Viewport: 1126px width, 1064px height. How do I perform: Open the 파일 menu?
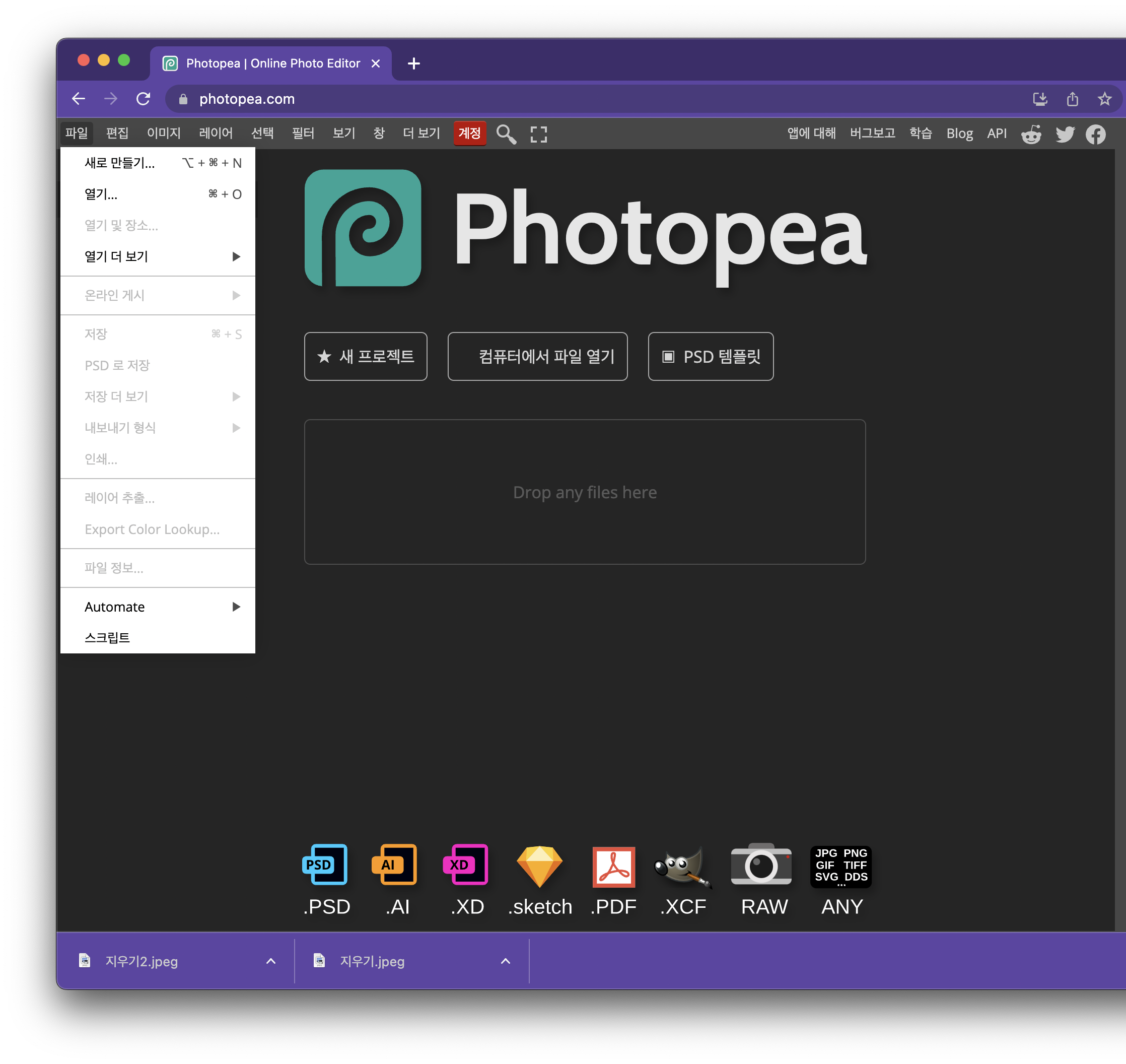click(77, 134)
